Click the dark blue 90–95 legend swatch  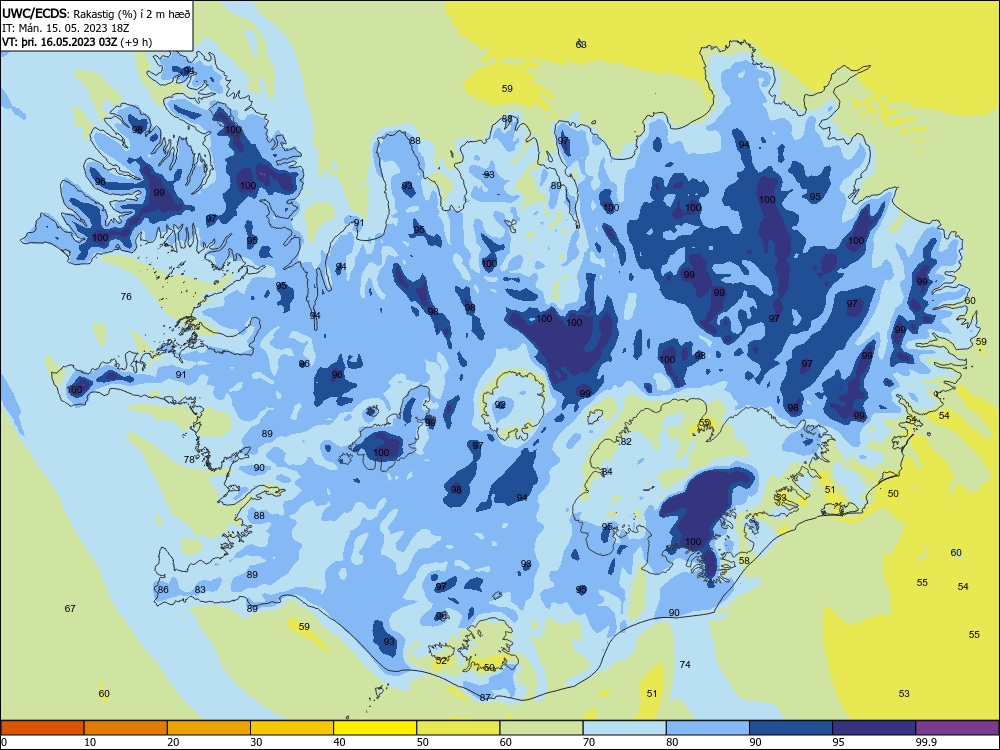pyautogui.click(x=791, y=728)
